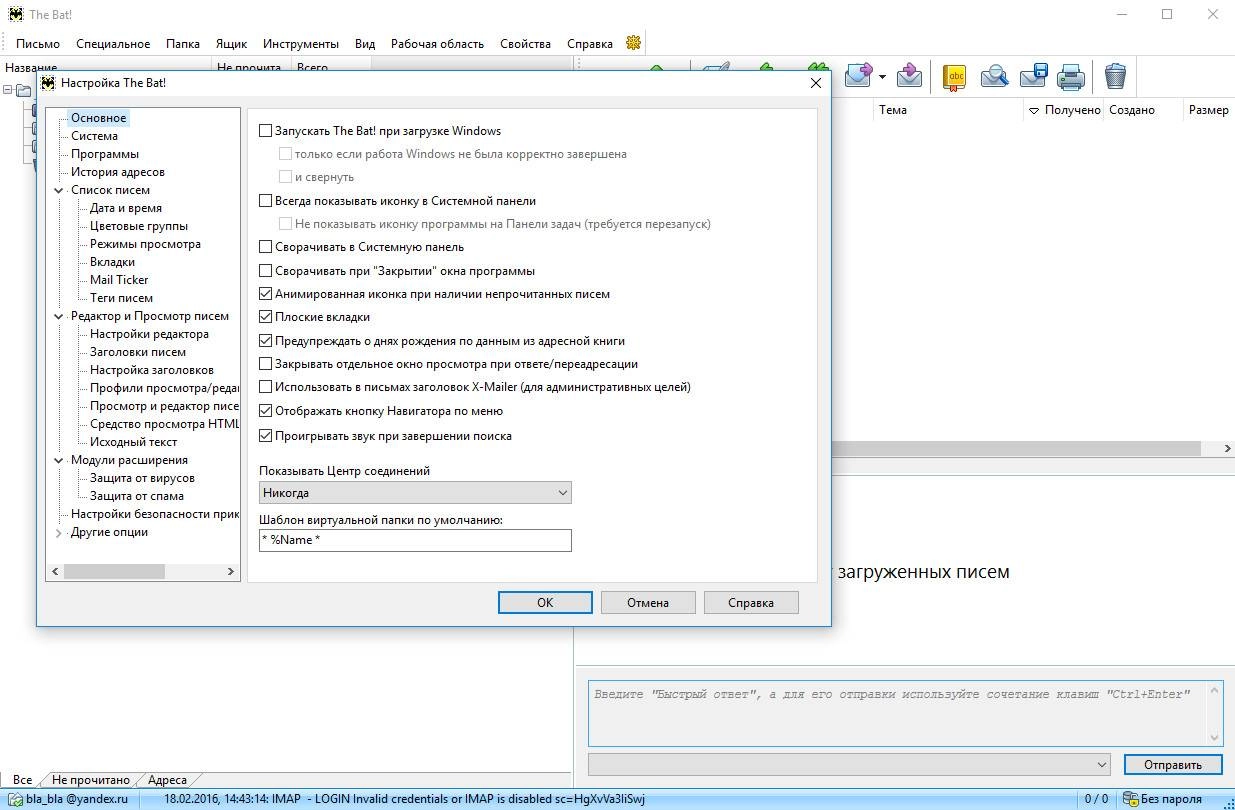Switch to the Не прочитано tab

tap(91, 780)
